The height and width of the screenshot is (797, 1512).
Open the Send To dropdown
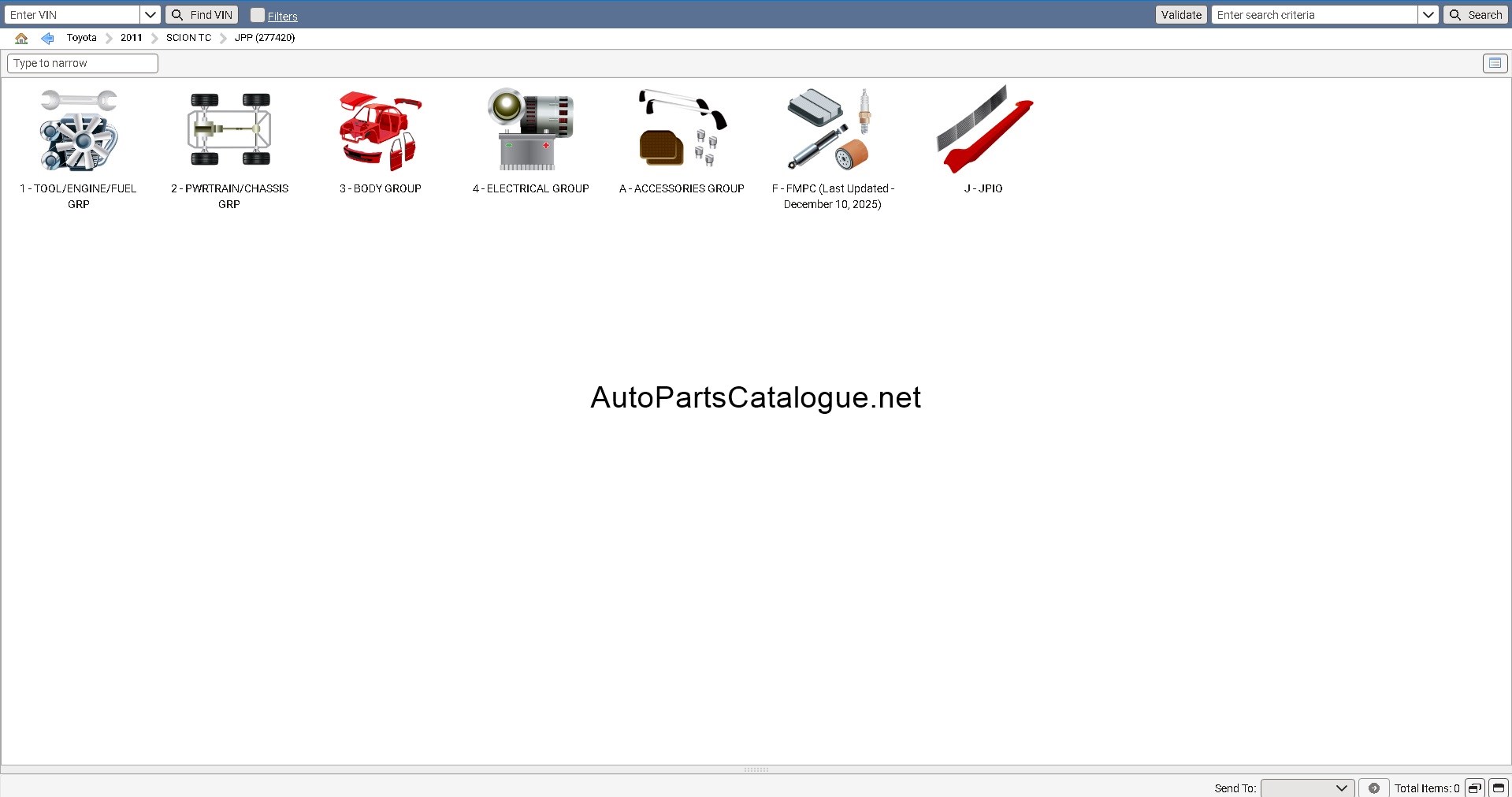[x=1307, y=788]
